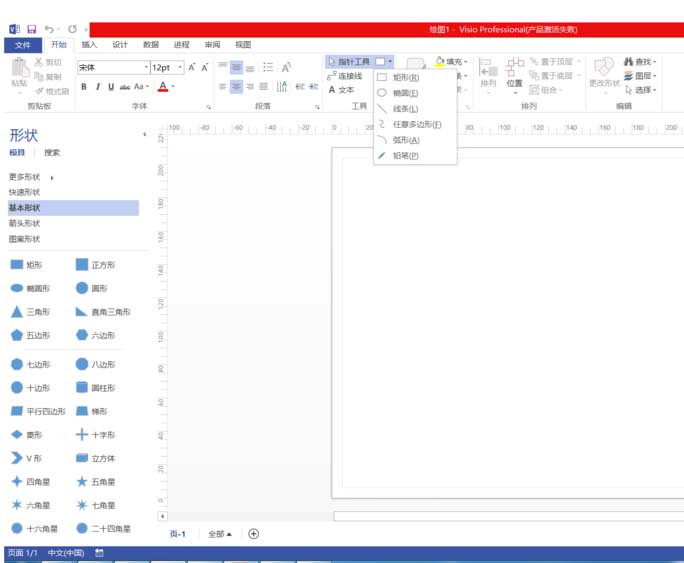The width and height of the screenshot is (684, 563).
Task: Toggle bold formatting
Action: (84, 87)
